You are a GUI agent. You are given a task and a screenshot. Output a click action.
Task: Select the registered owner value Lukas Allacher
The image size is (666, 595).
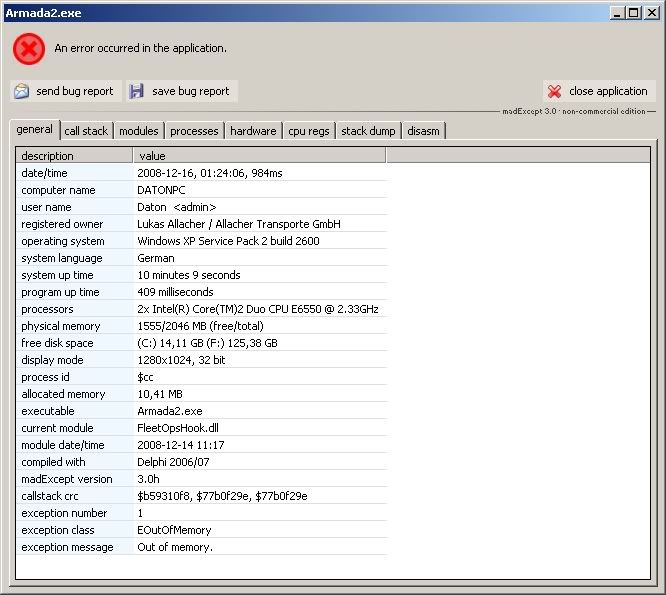click(239, 224)
